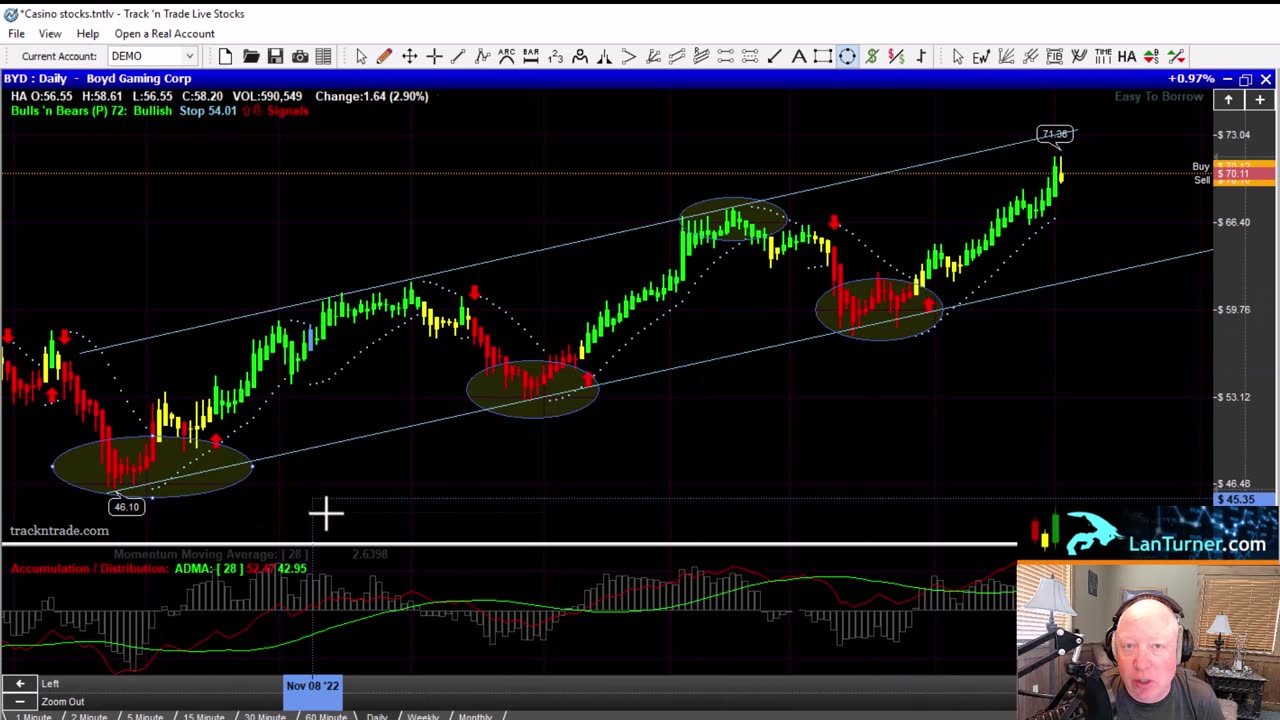Image resolution: width=1280 pixels, height=720 pixels.
Task: Select the ARC drawing tool
Action: (507, 57)
